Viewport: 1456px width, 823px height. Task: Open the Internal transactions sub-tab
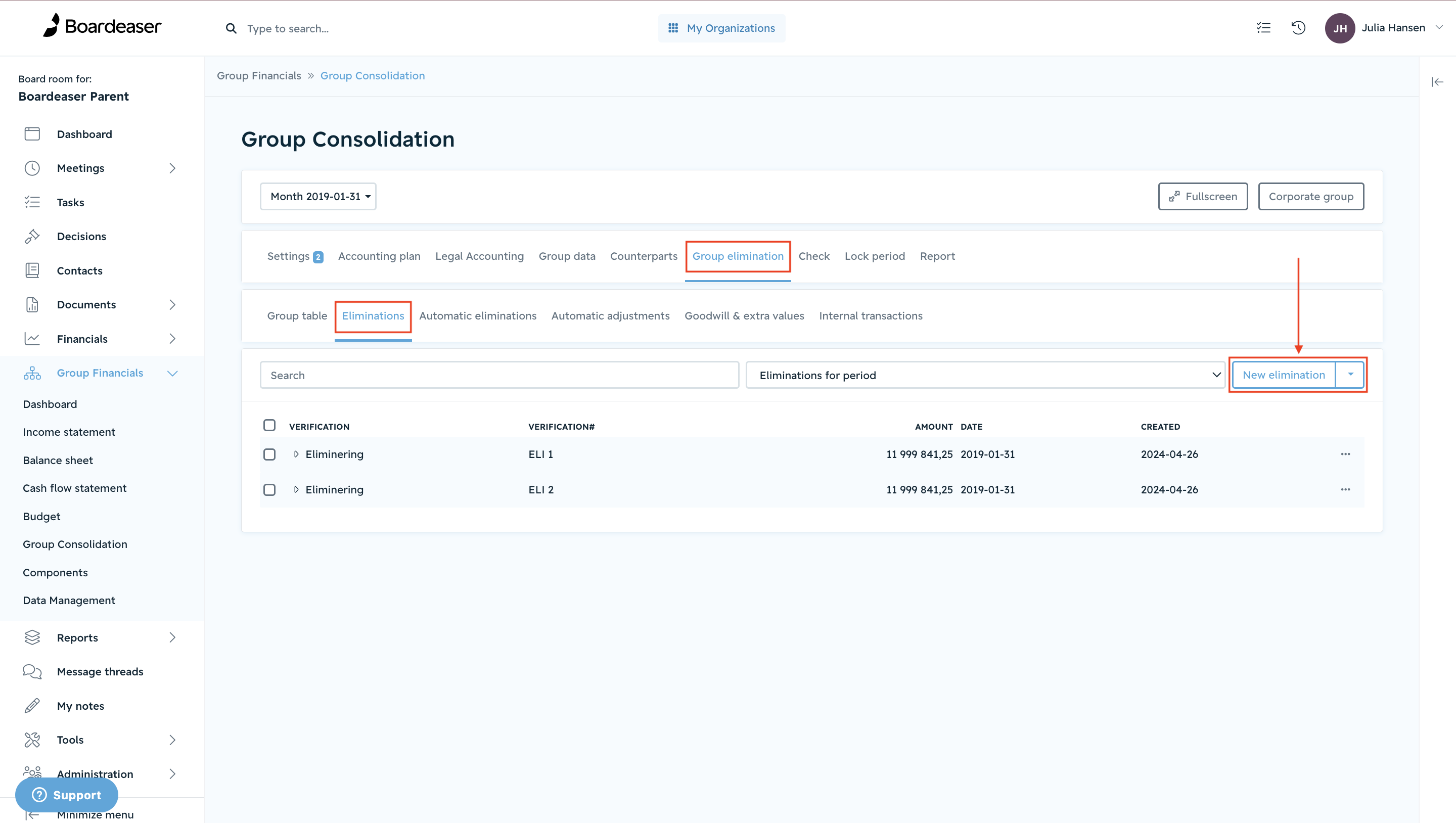coord(871,316)
